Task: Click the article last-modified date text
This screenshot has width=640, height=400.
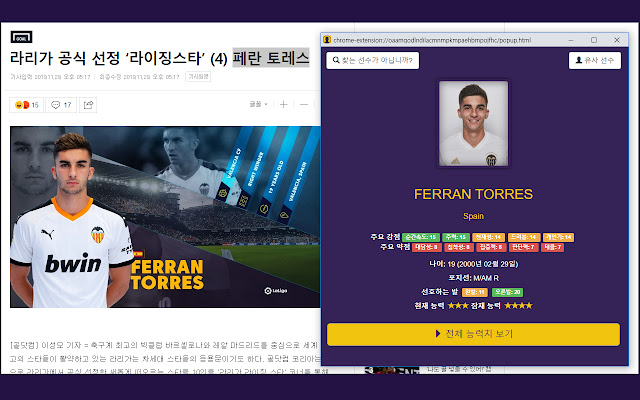Action: 139,77
